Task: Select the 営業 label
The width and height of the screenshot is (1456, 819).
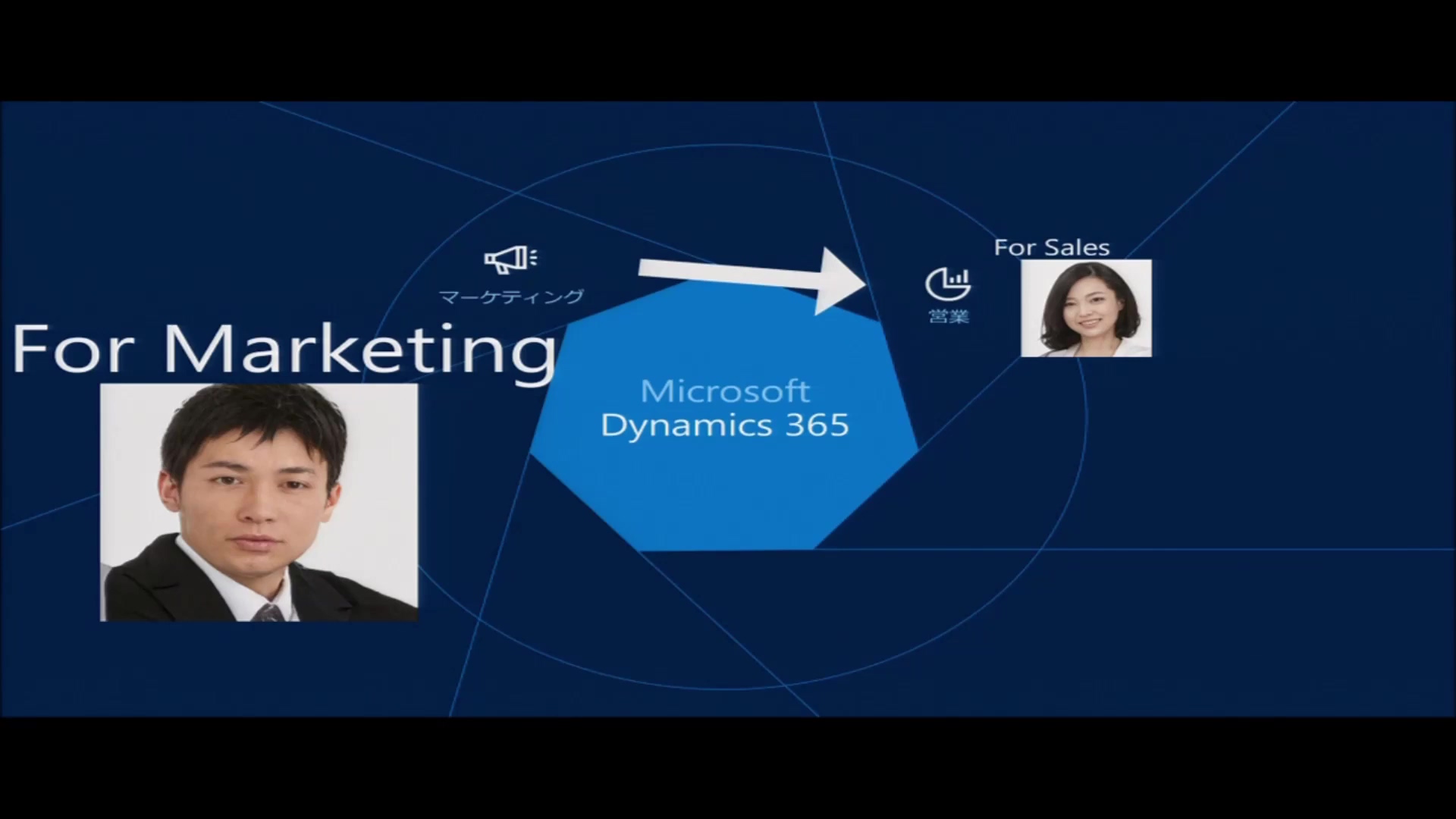Action: click(949, 316)
